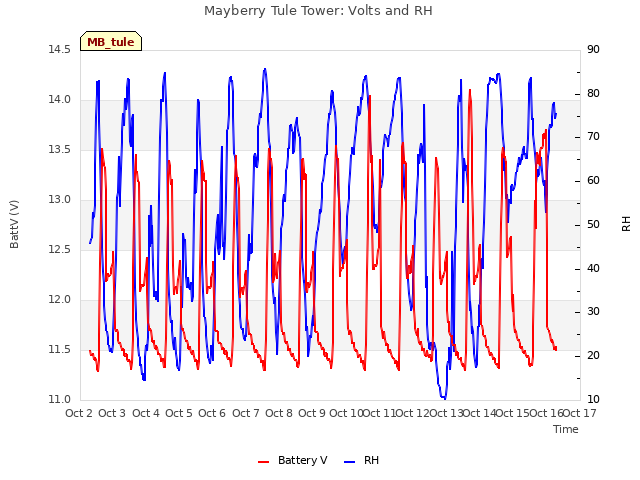Click the 12.0 left axis tick label
640x480 pixels.
click(x=60, y=300)
